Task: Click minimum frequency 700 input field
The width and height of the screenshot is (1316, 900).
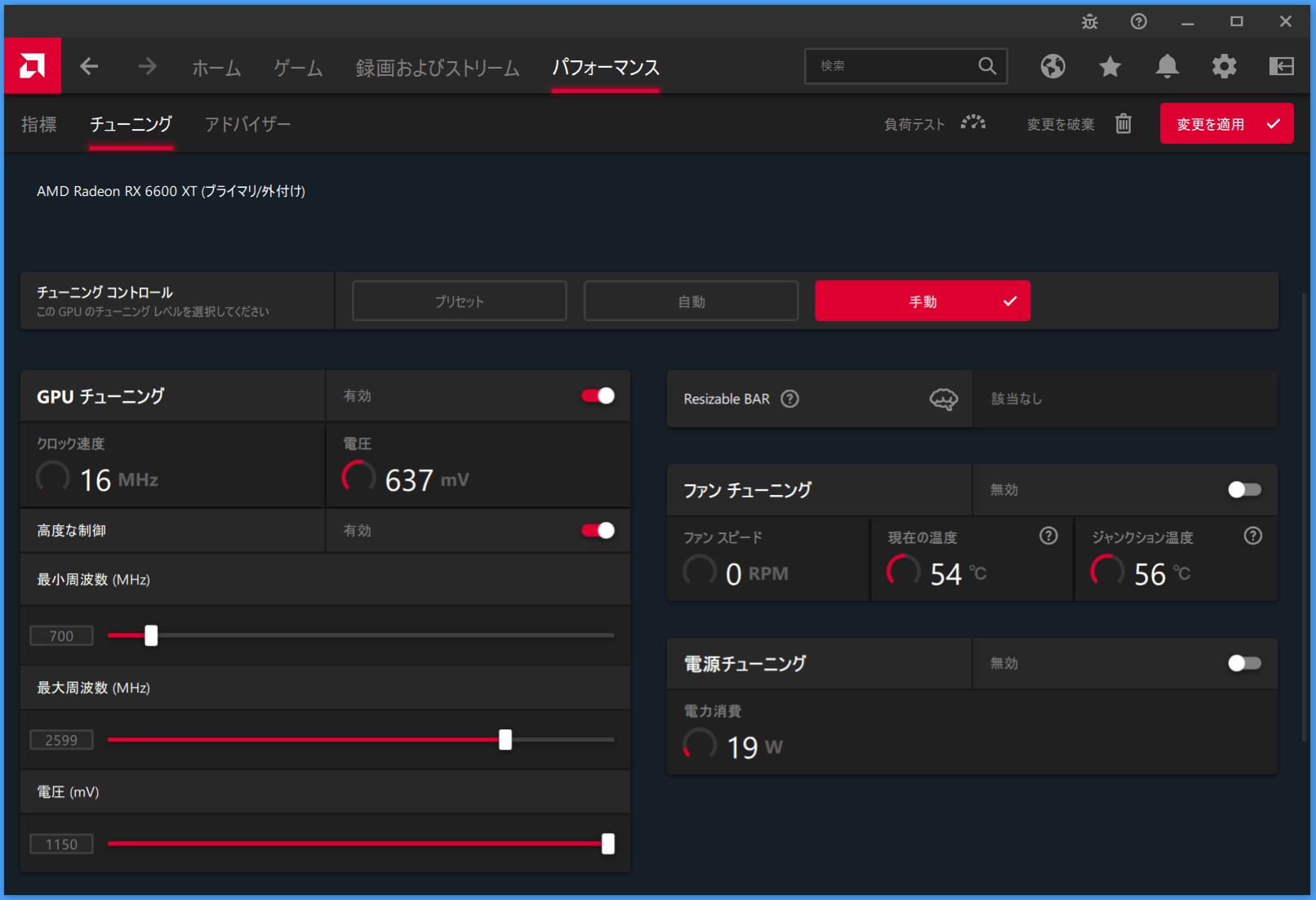Action: pos(61,636)
